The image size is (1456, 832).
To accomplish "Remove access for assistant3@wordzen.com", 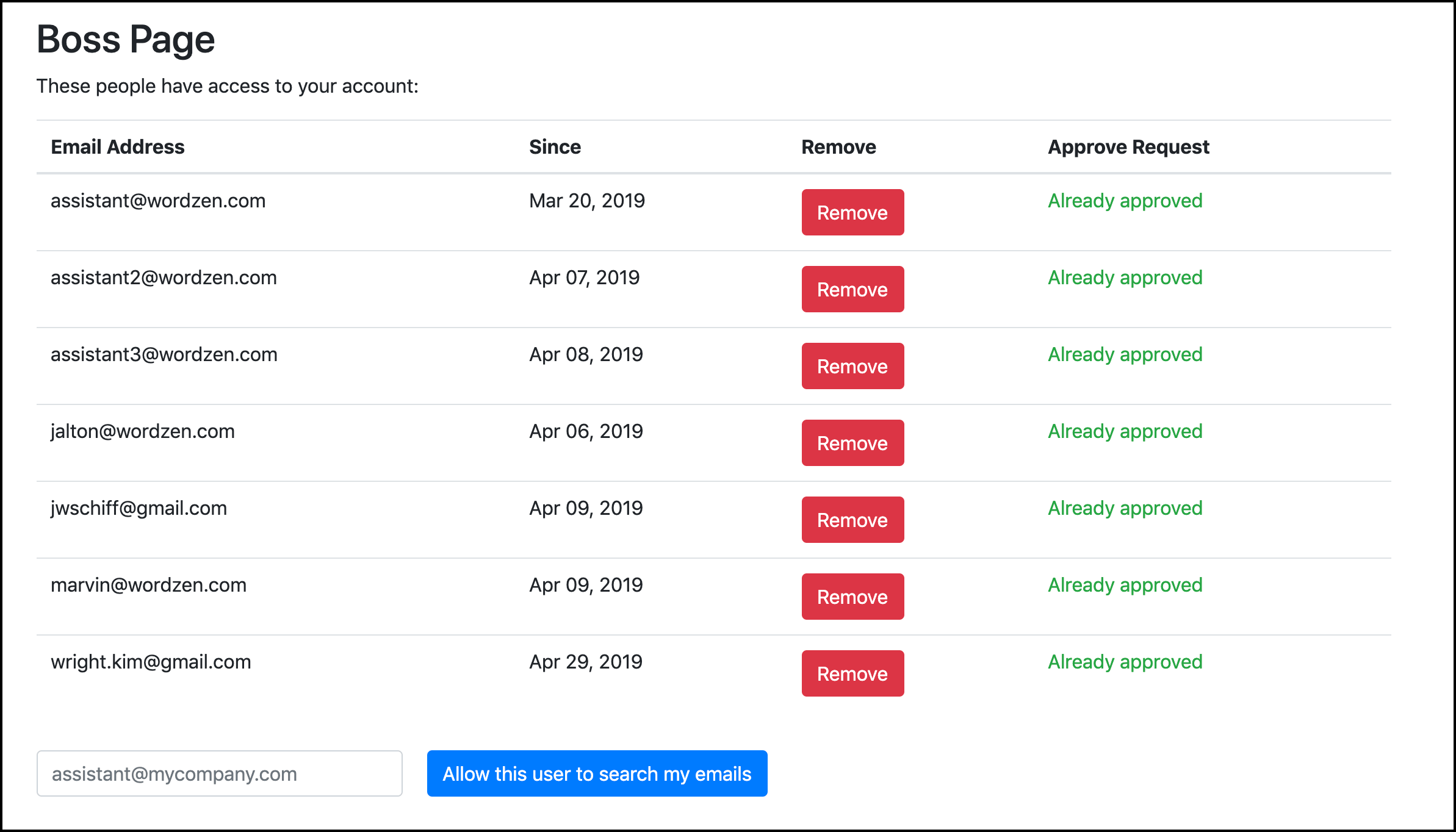I will (852, 366).
